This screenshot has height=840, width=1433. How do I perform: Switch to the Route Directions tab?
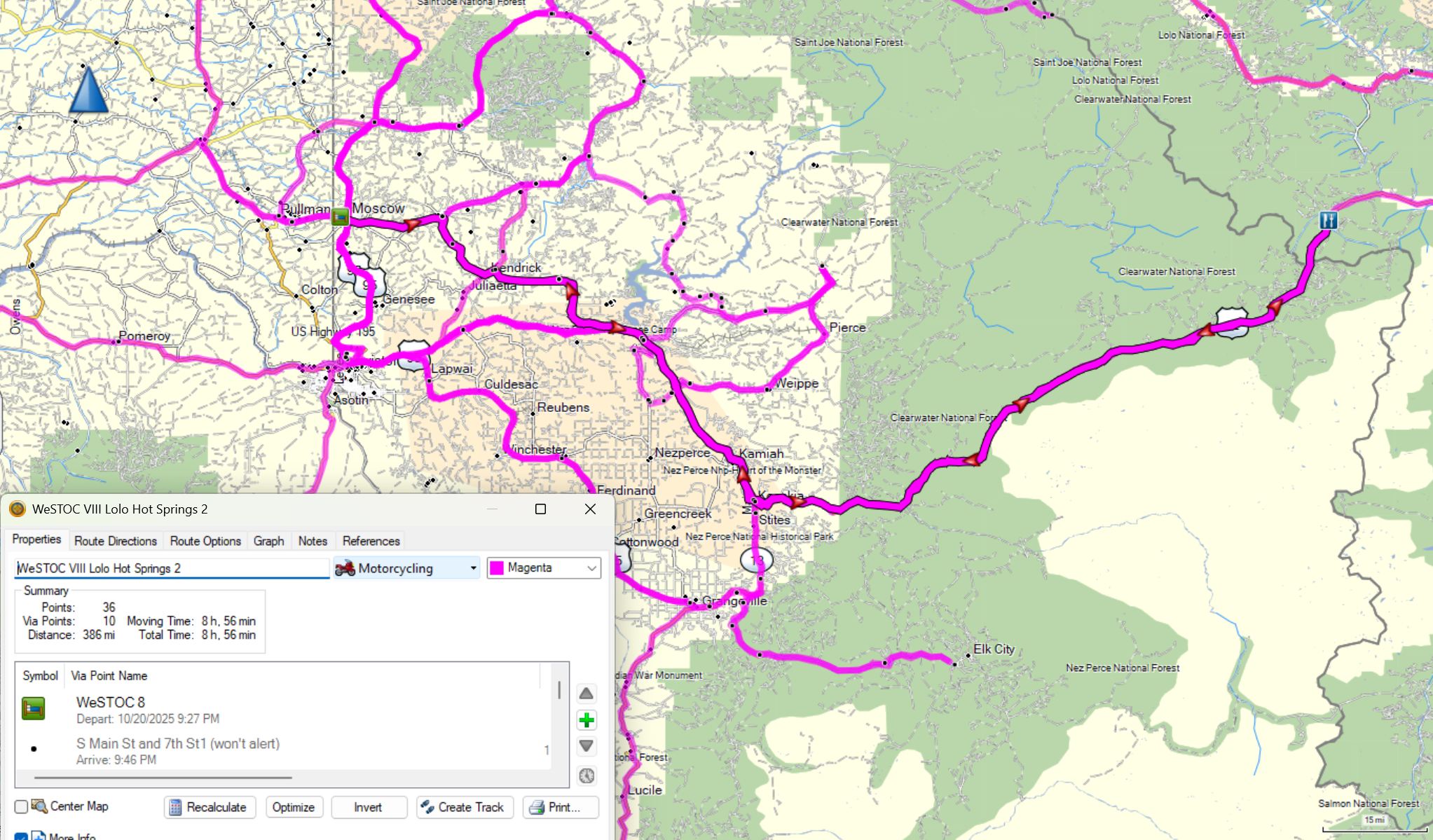tap(116, 541)
